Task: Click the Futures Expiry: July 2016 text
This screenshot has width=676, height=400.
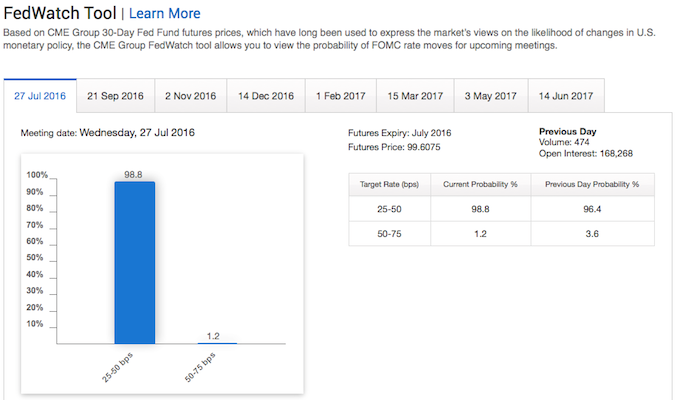Action: (400, 133)
